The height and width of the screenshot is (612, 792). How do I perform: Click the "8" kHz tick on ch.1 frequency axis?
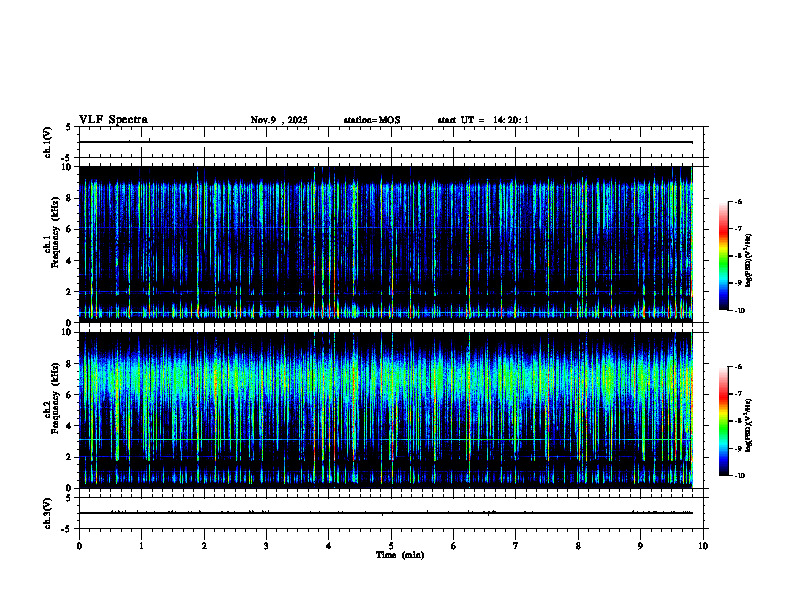coord(69,198)
